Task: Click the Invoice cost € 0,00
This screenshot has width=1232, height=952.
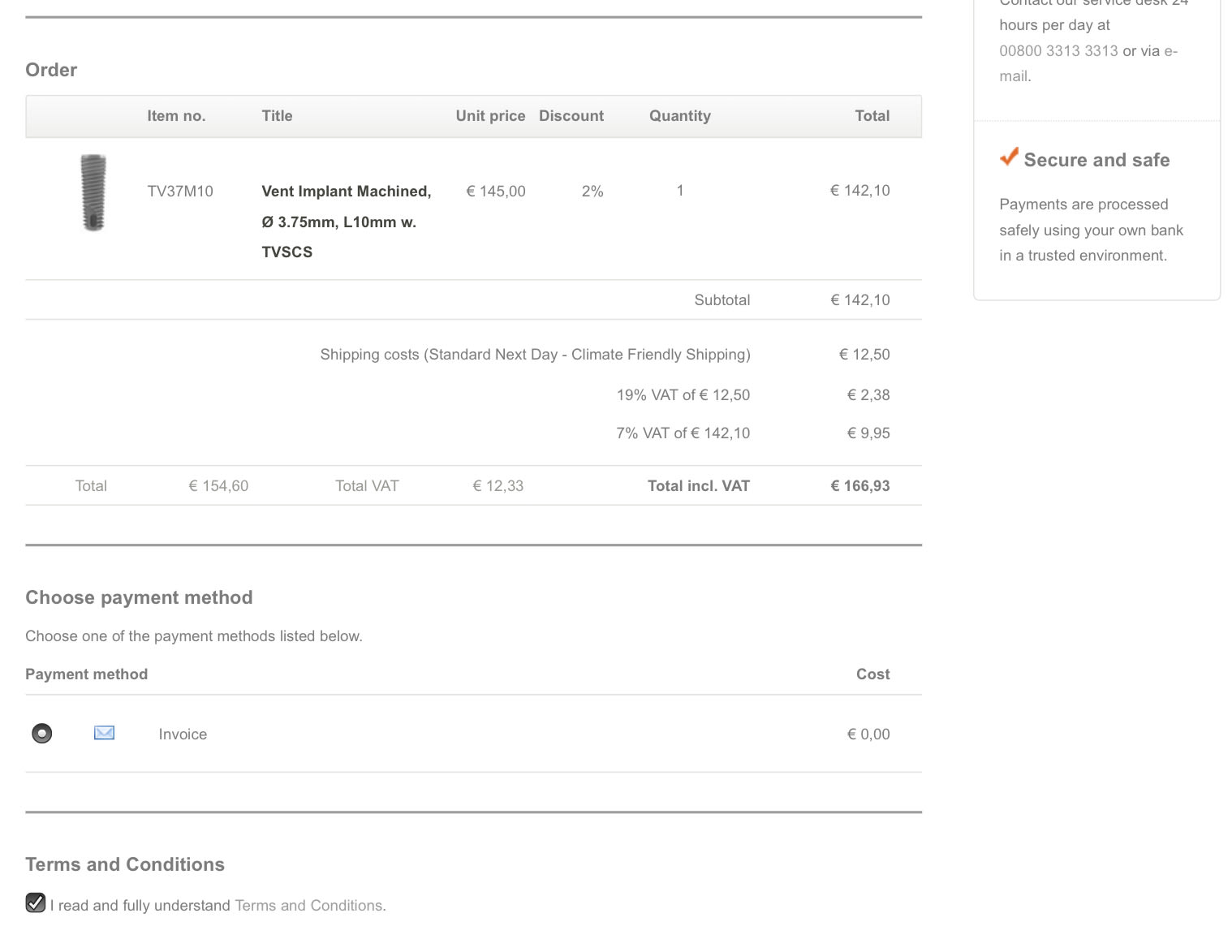Action: tap(868, 734)
